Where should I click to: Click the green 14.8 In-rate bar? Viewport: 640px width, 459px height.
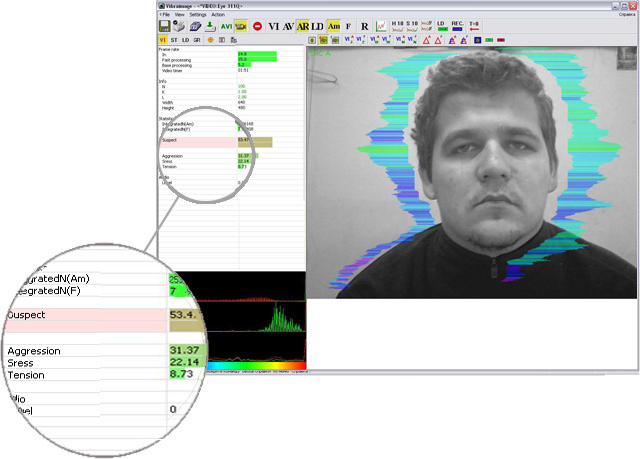click(257, 54)
